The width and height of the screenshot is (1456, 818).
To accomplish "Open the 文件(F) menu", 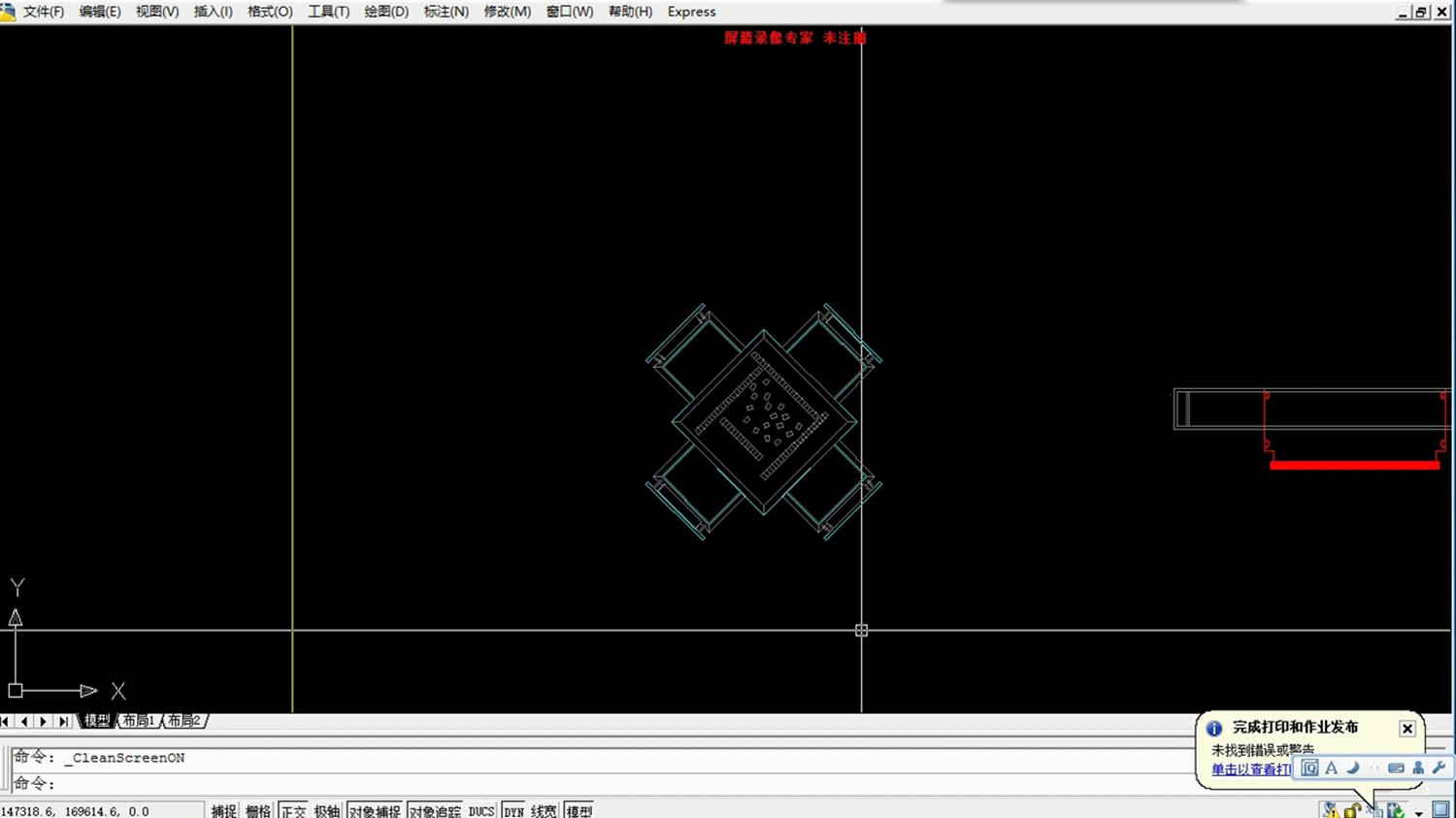I will [44, 12].
